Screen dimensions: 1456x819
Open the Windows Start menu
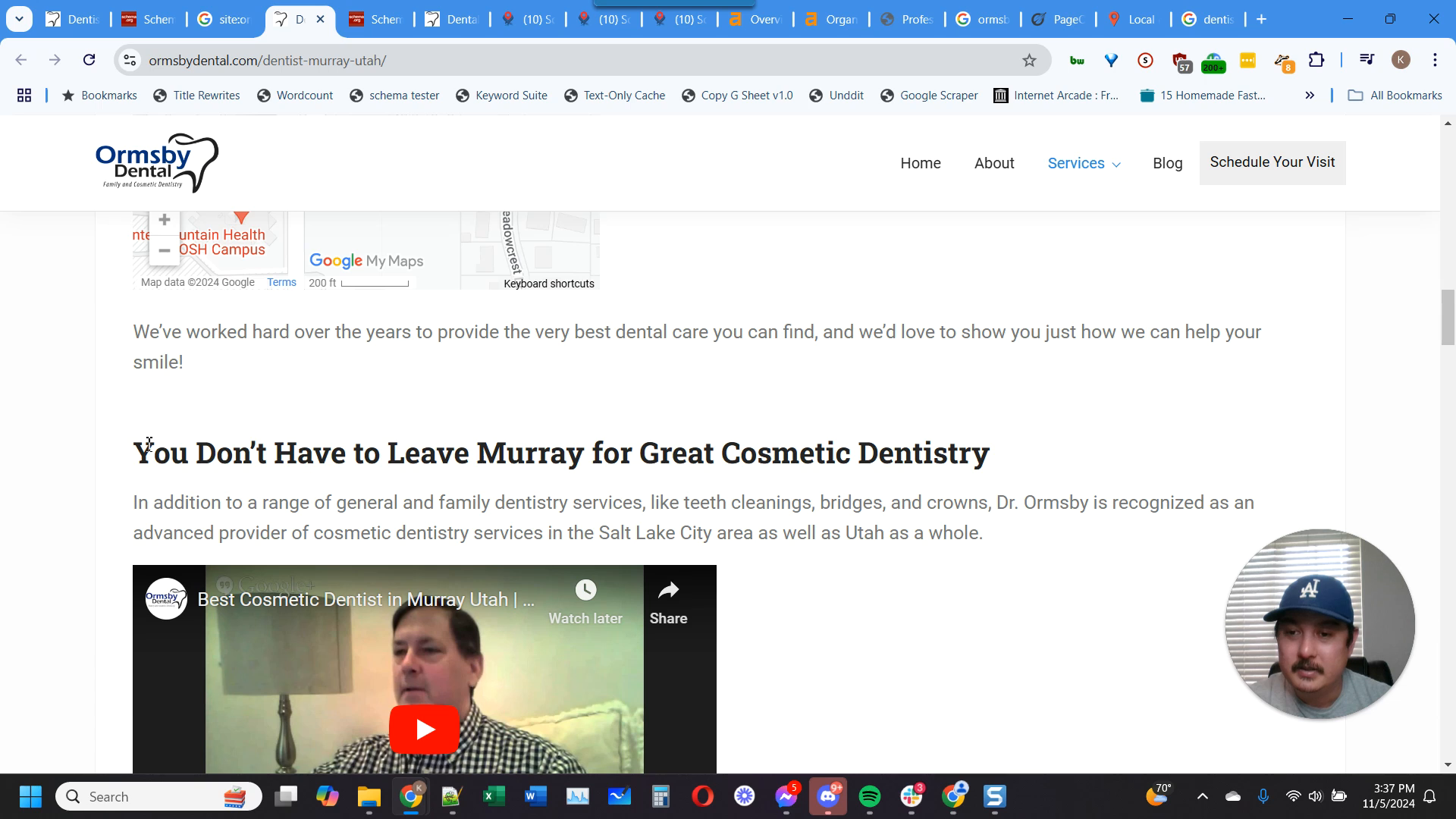[x=30, y=796]
